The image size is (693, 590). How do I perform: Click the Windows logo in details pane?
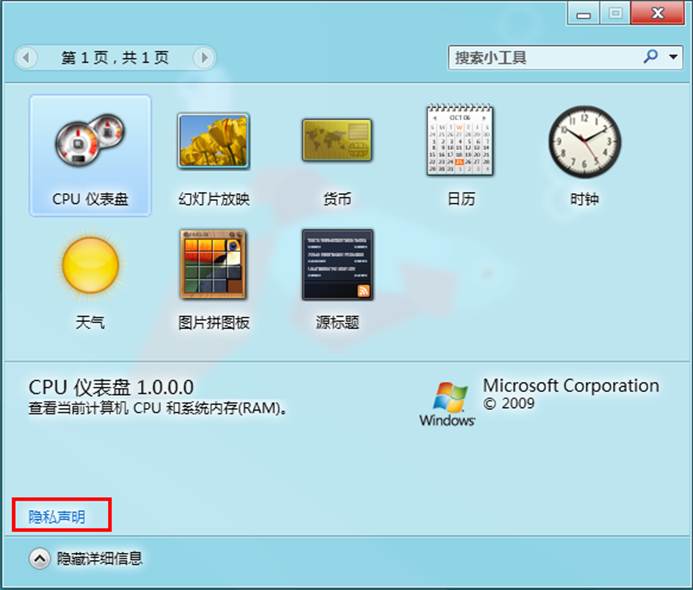448,403
